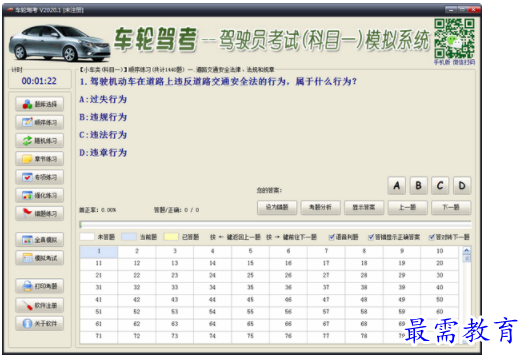Click the 00:01:22 timer display
This screenshot has width=526, height=362.
39,81
